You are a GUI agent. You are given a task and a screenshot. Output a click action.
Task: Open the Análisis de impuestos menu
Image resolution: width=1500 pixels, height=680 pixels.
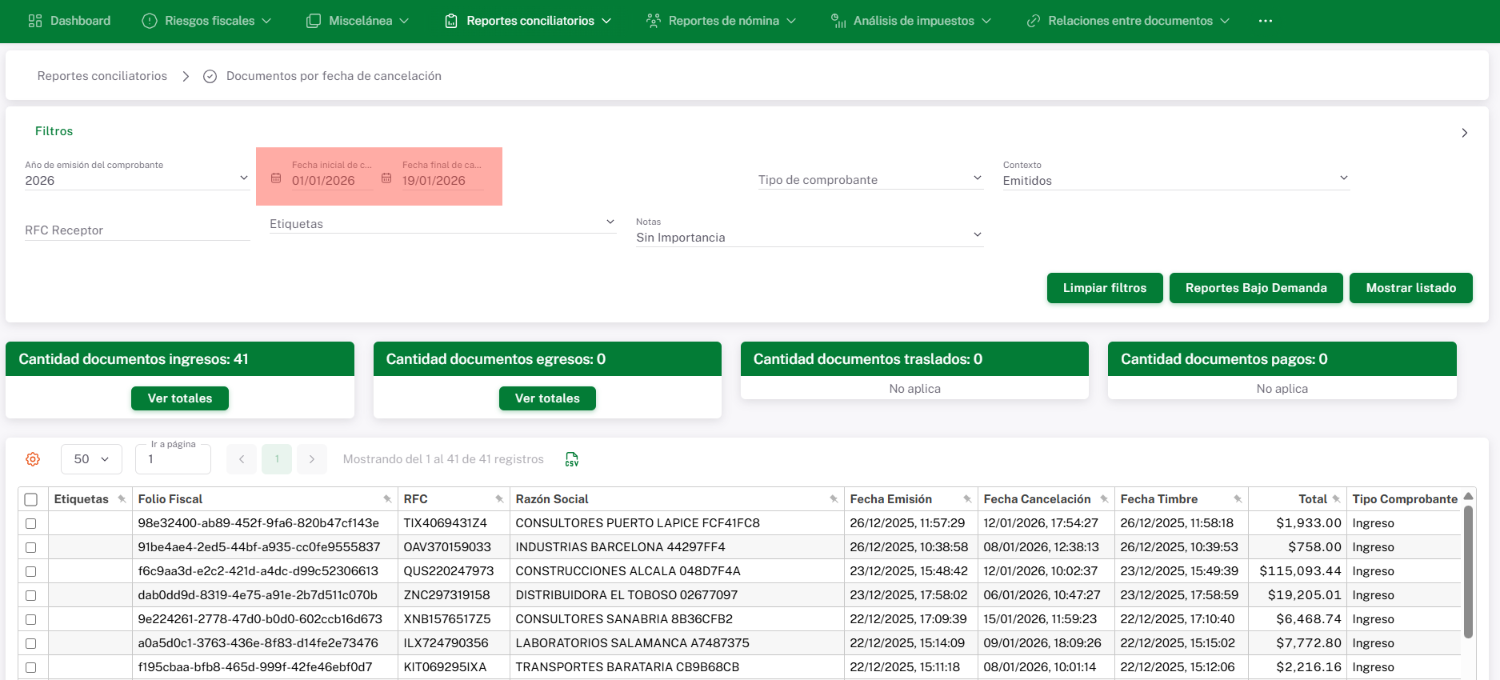911,20
